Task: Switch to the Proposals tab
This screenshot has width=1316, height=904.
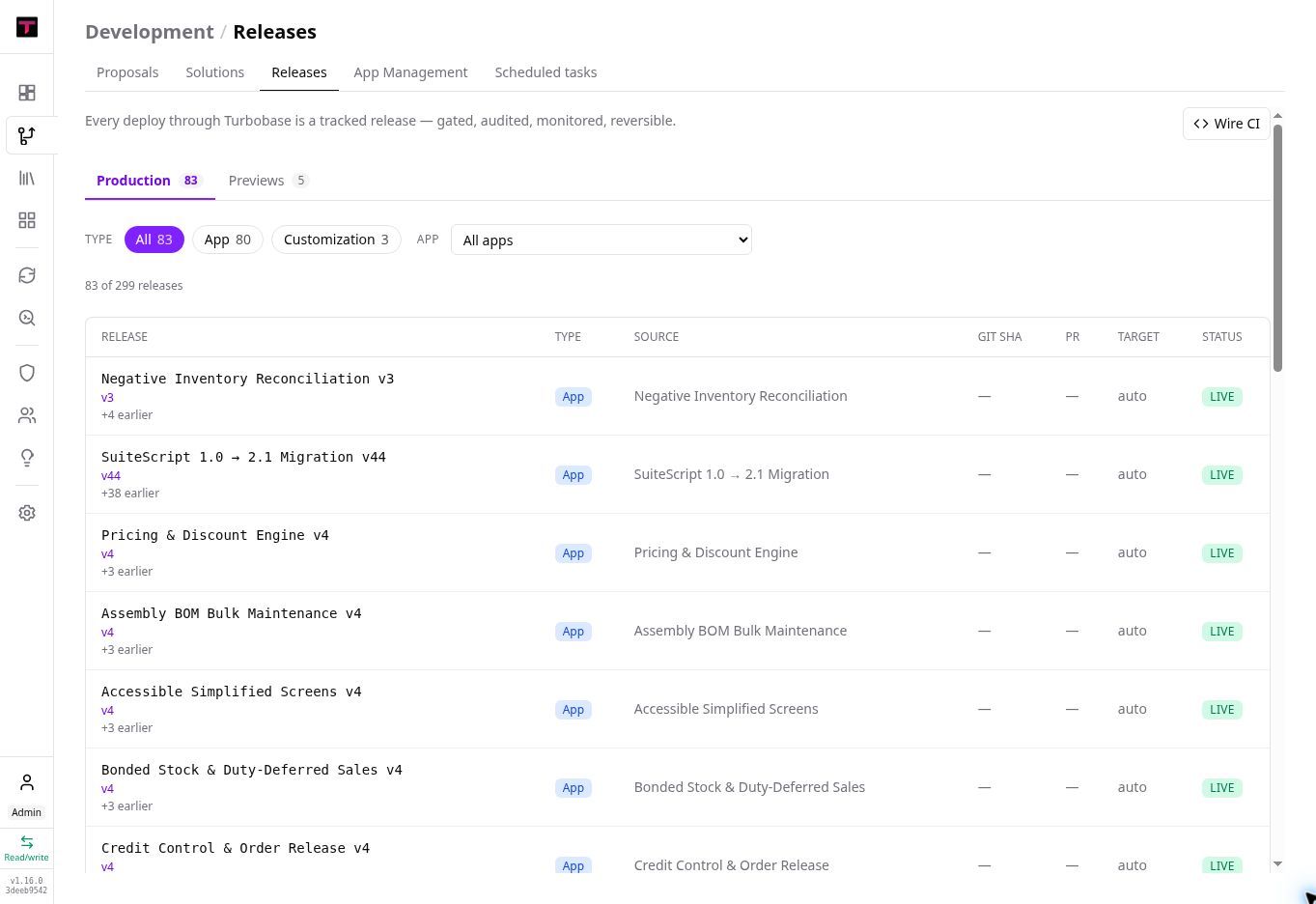Action: (x=127, y=72)
